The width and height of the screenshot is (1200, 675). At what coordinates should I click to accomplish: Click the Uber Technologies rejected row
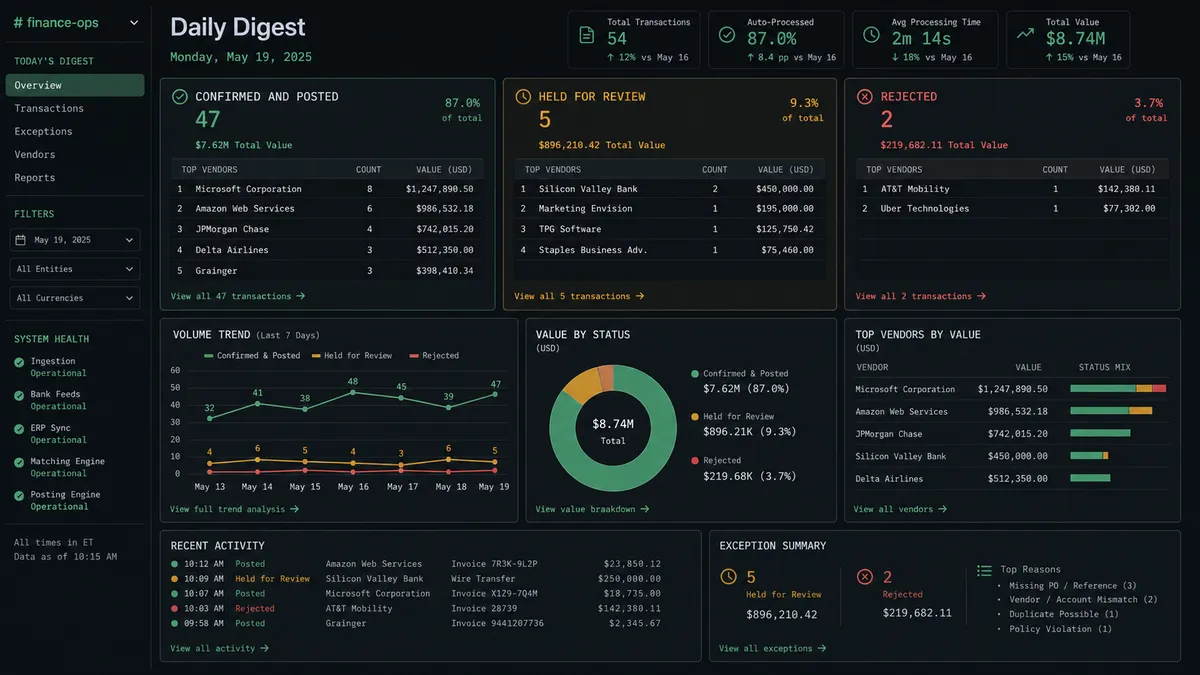pos(1011,208)
